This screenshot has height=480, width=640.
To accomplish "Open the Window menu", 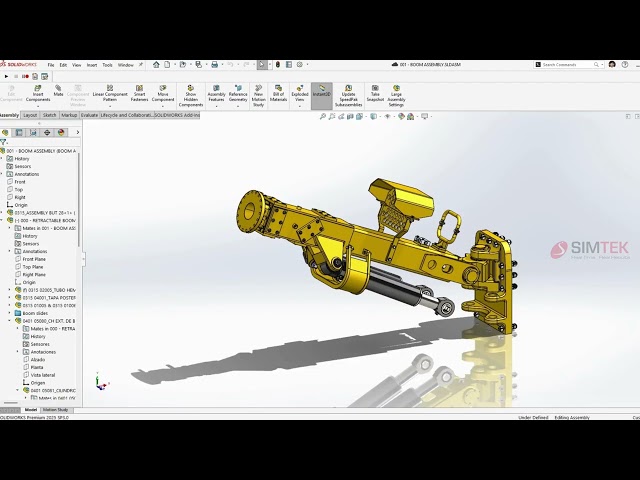I will tap(126, 65).
